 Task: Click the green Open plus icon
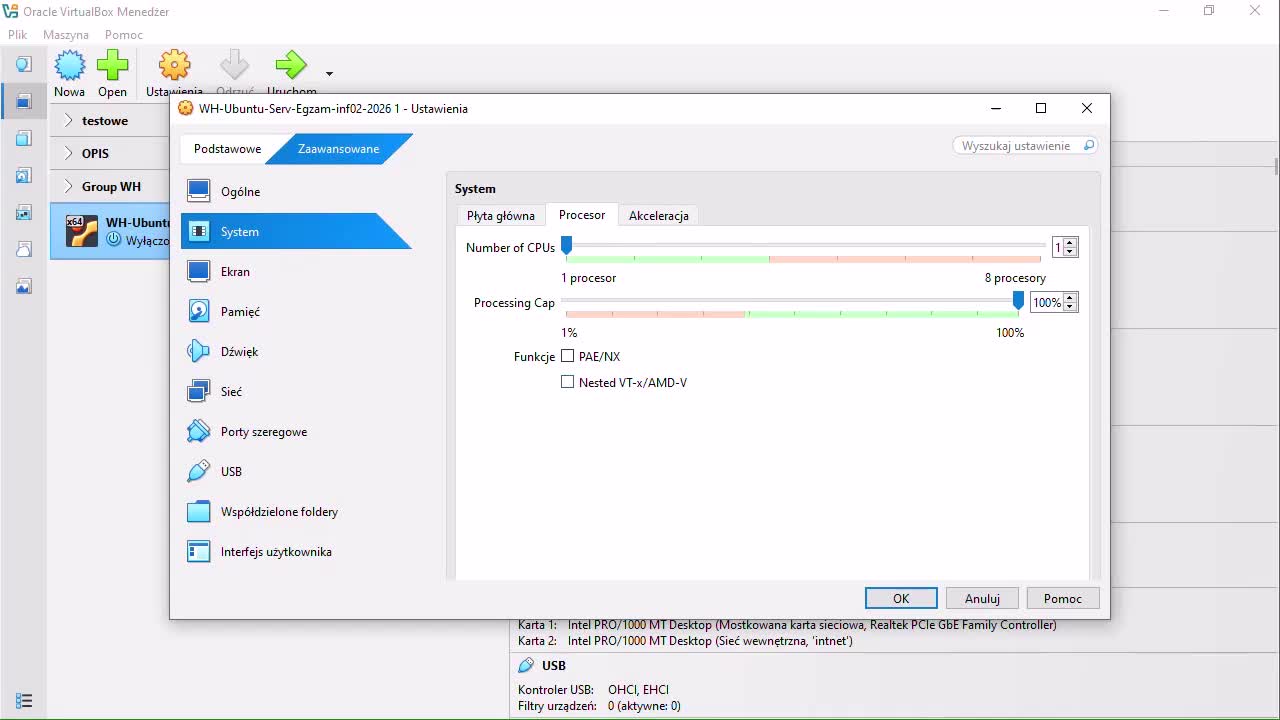[112, 65]
